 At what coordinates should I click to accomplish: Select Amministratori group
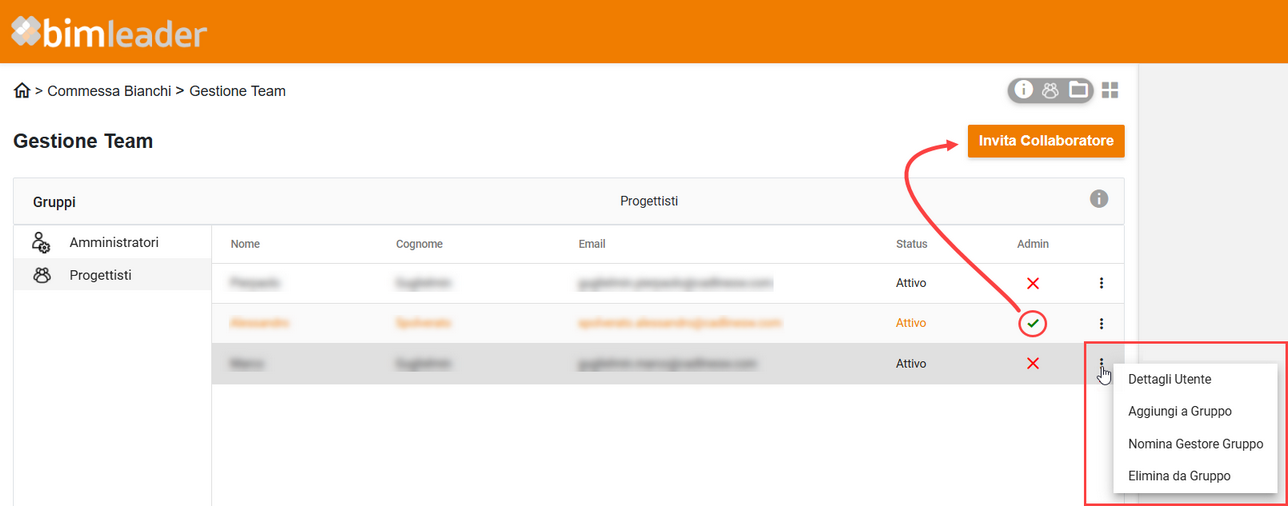click(112, 243)
